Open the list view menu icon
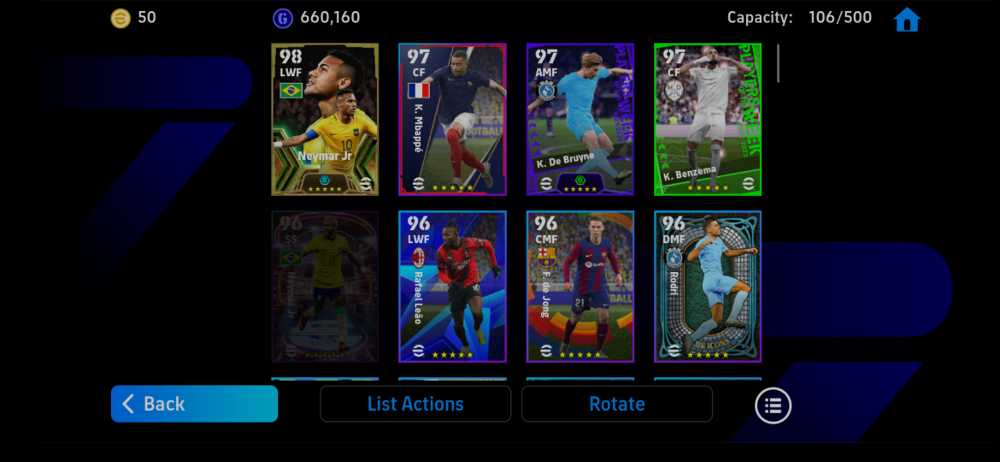 (x=773, y=405)
